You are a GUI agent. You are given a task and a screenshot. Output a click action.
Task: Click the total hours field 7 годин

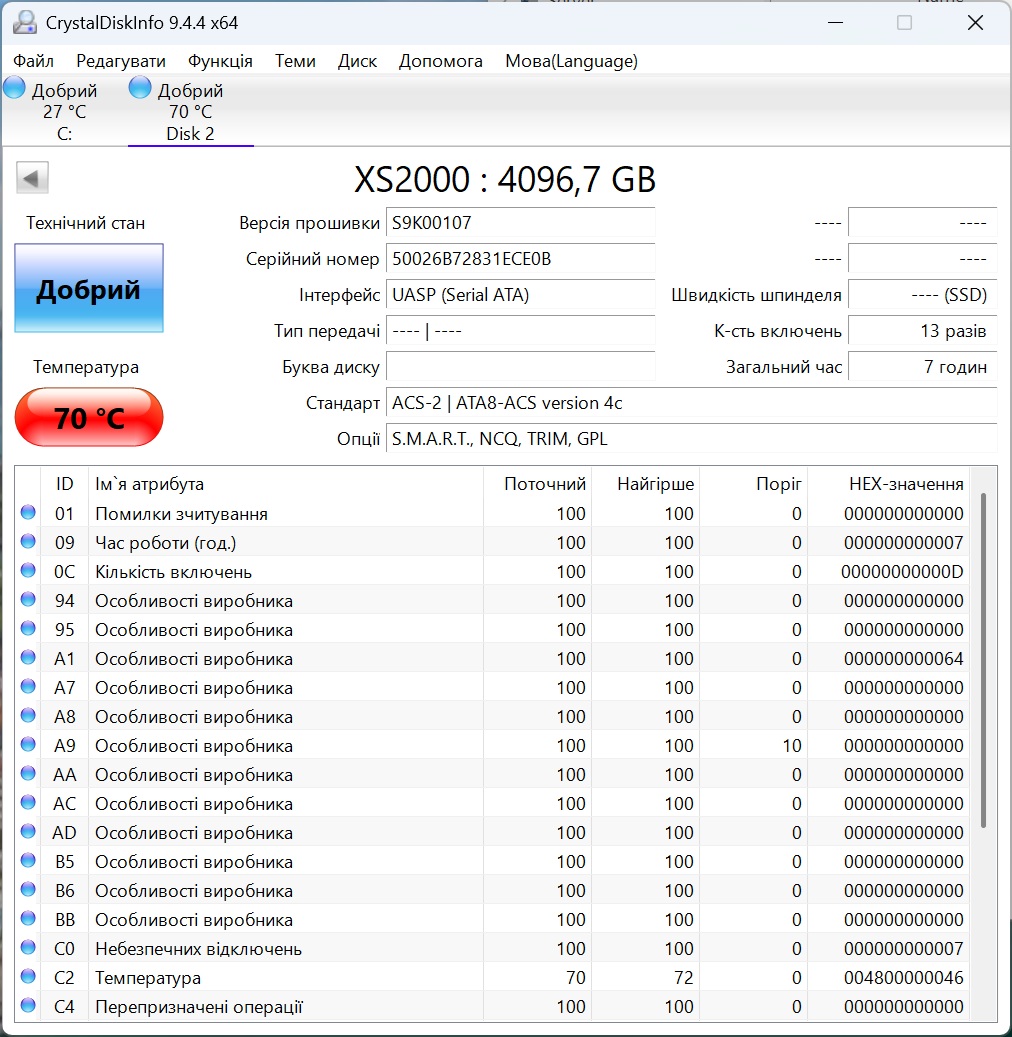[922, 366]
